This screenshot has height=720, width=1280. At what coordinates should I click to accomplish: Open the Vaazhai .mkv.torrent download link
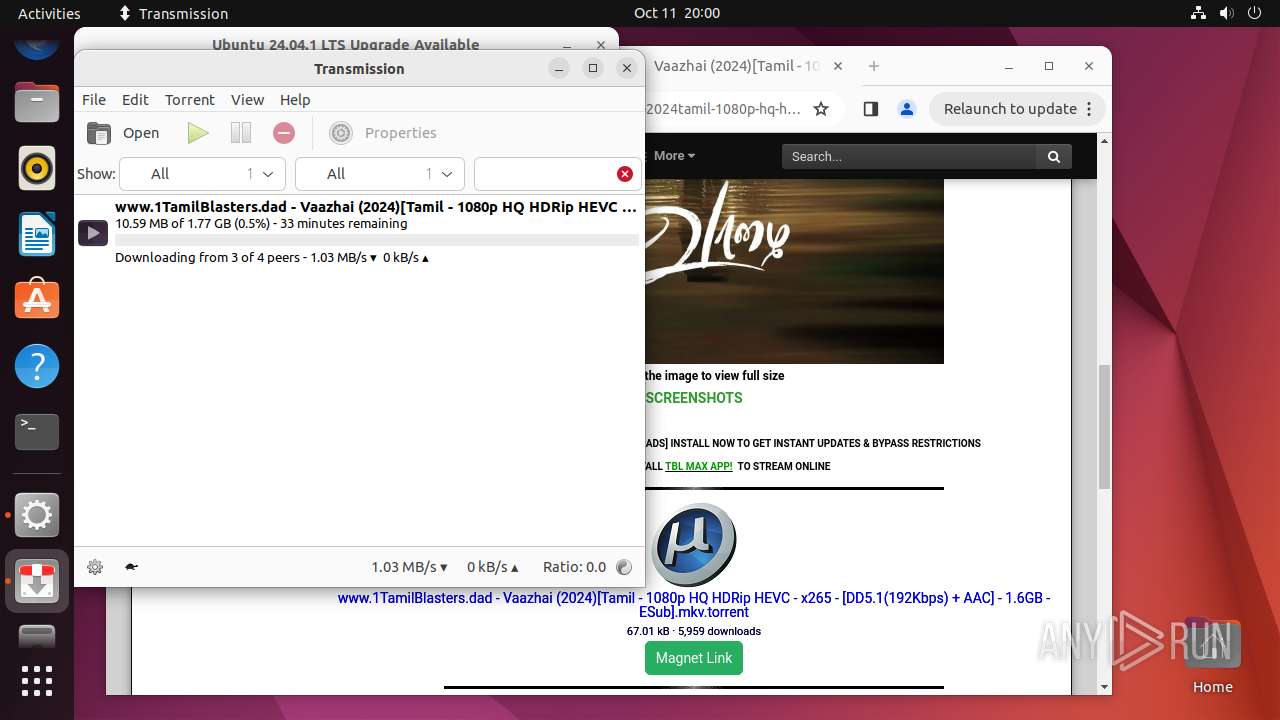(694, 605)
